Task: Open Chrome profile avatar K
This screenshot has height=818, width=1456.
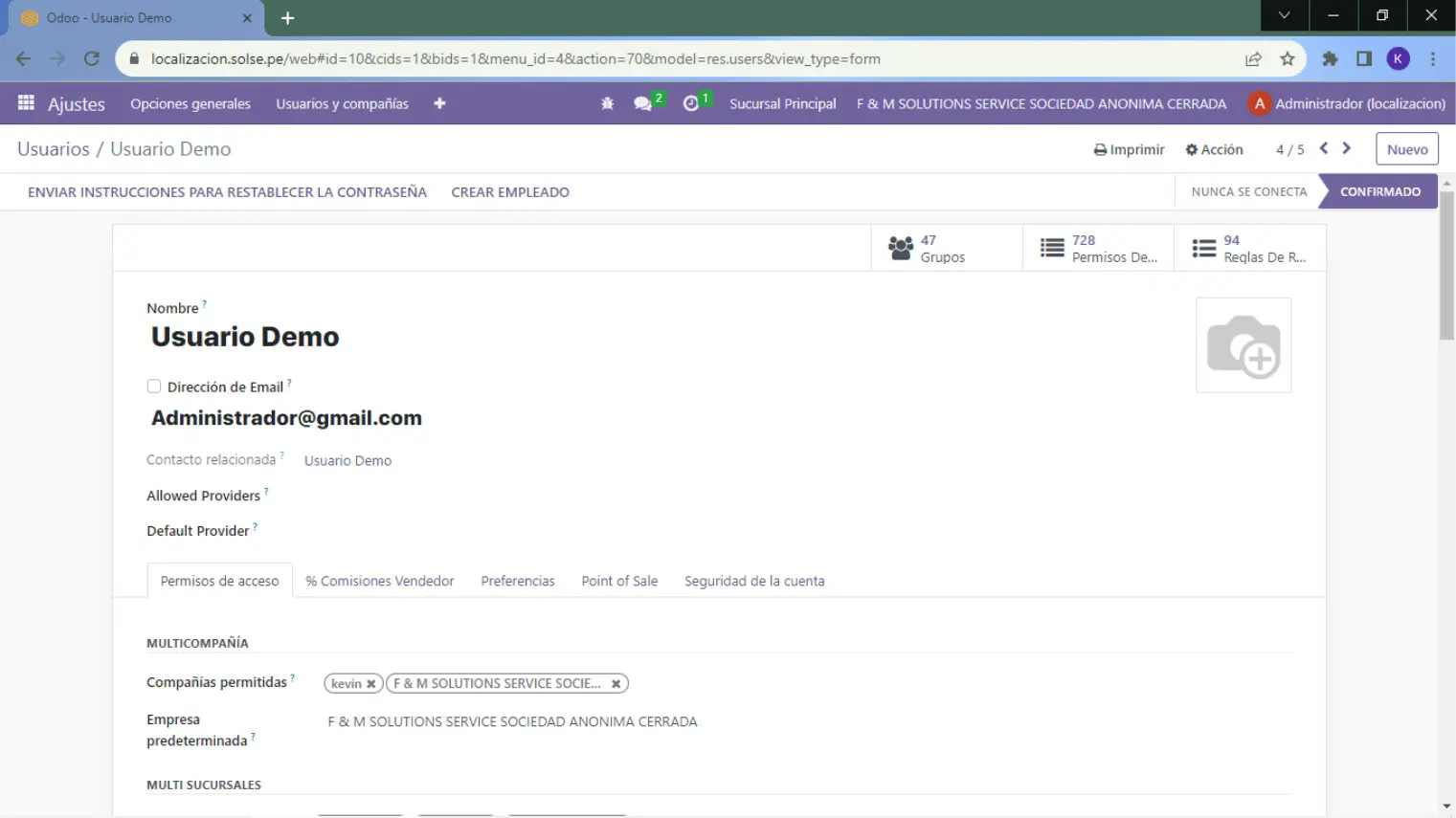Action: [x=1399, y=58]
